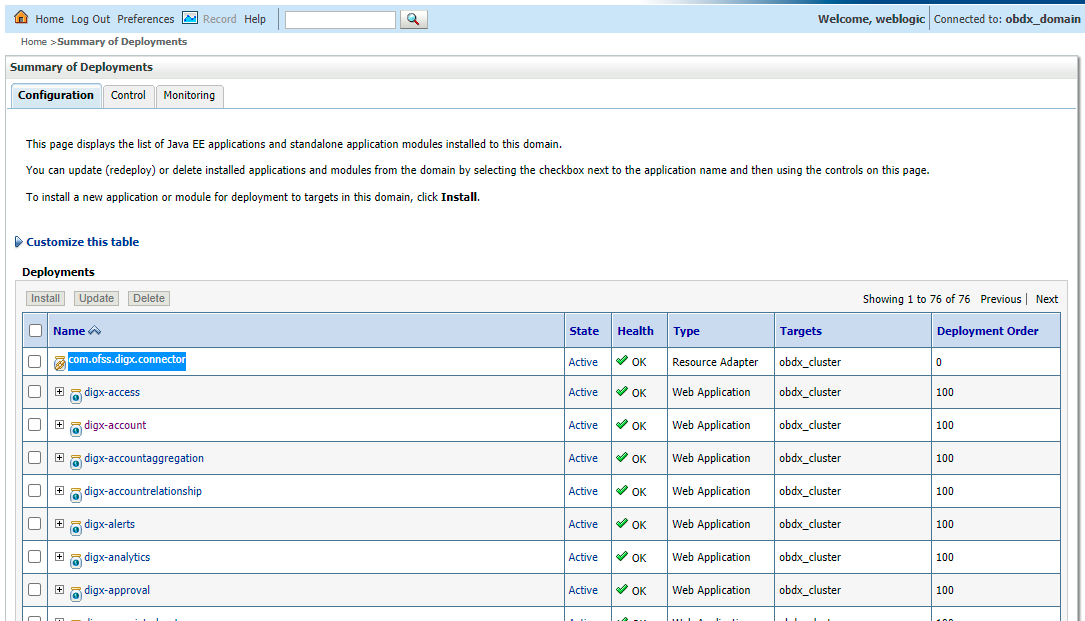The height and width of the screenshot is (621, 1085).
Task: Expand the digx-analytics deployment row
Action: click(60, 557)
